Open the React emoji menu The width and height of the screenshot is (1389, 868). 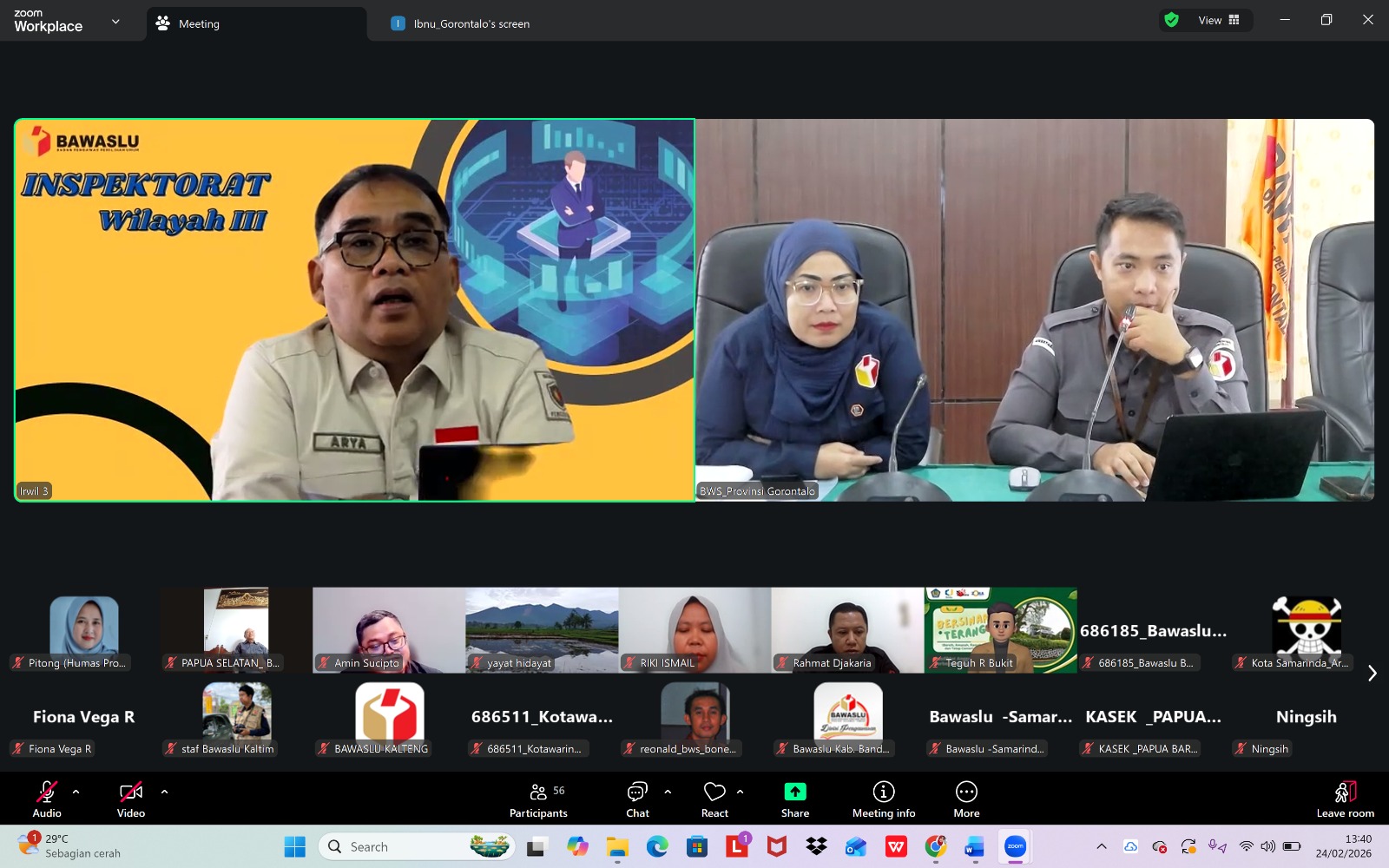(714, 799)
